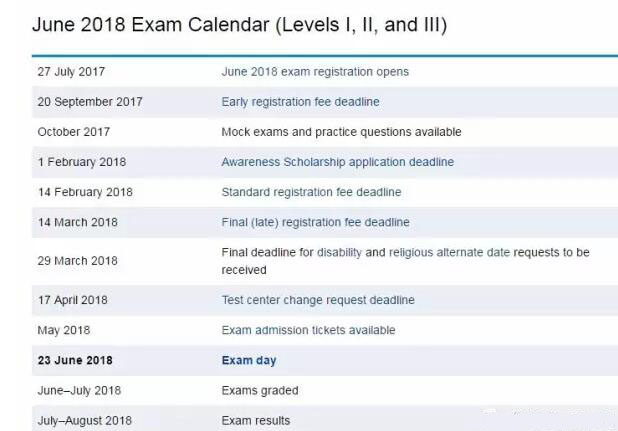Select the Exams graded row text
618x431 pixels.
coord(259,390)
